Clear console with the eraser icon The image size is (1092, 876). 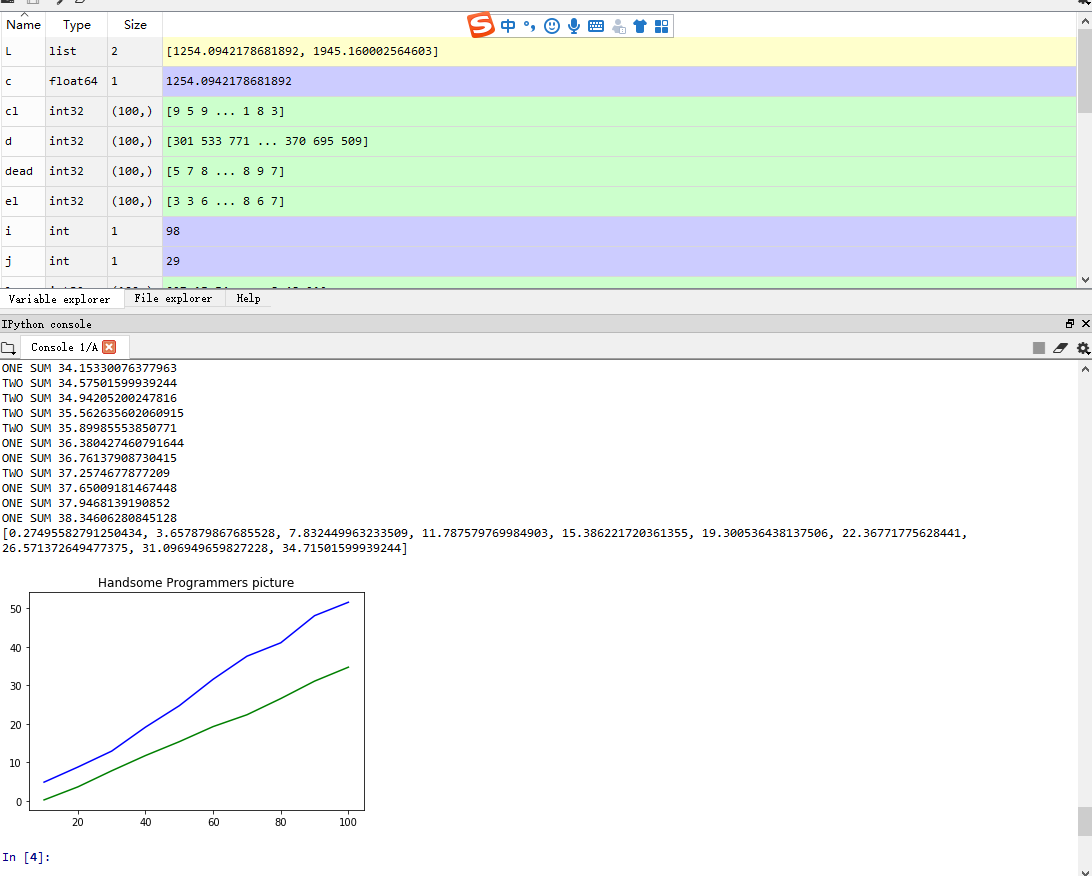click(x=1060, y=347)
